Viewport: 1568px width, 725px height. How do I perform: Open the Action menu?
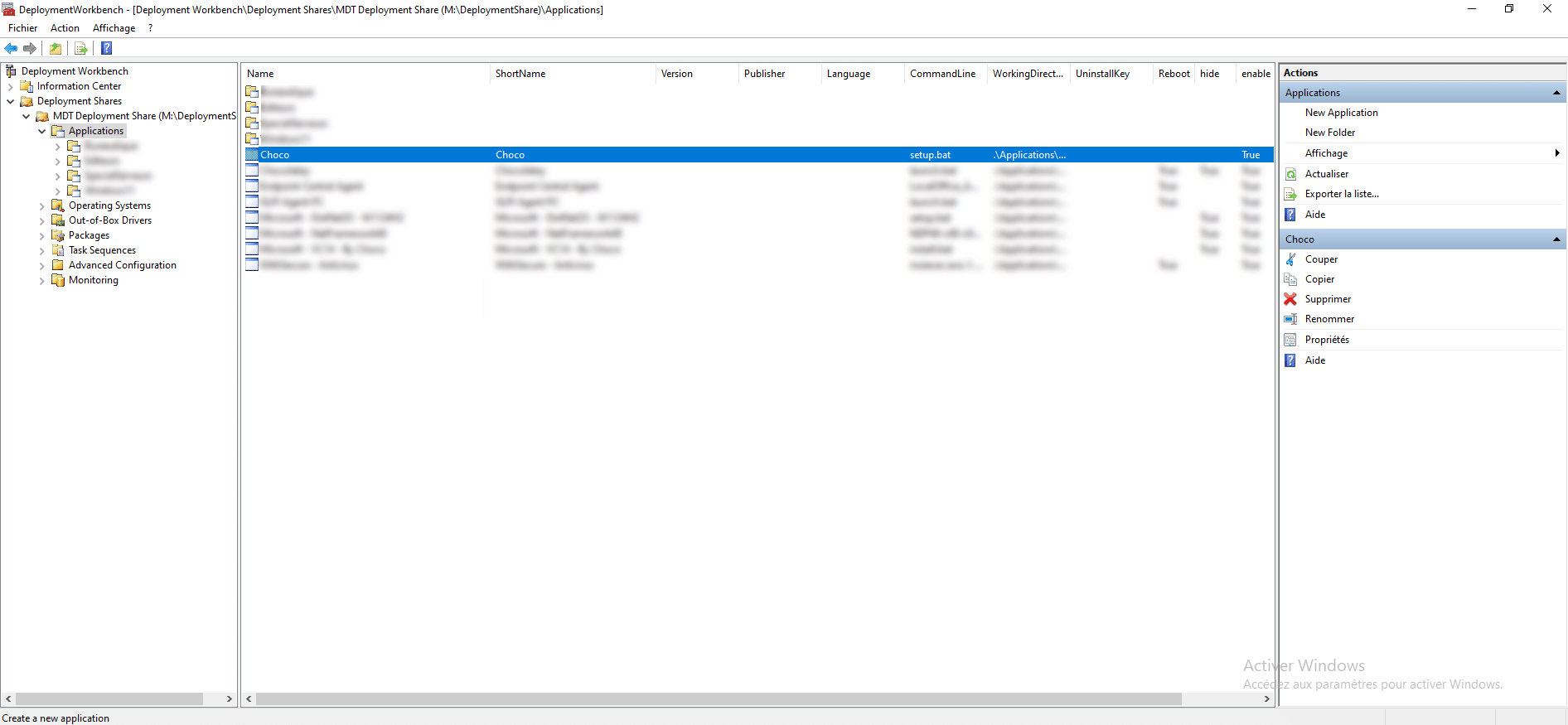[x=65, y=28]
